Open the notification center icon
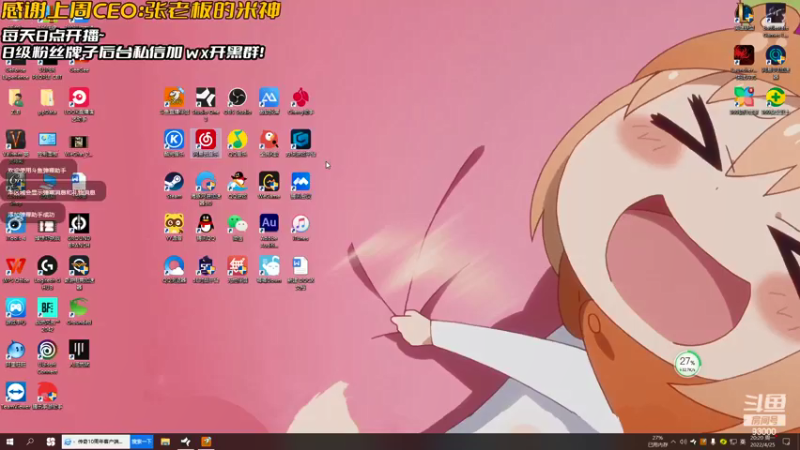This screenshot has height=450, width=800. [786, 442]
